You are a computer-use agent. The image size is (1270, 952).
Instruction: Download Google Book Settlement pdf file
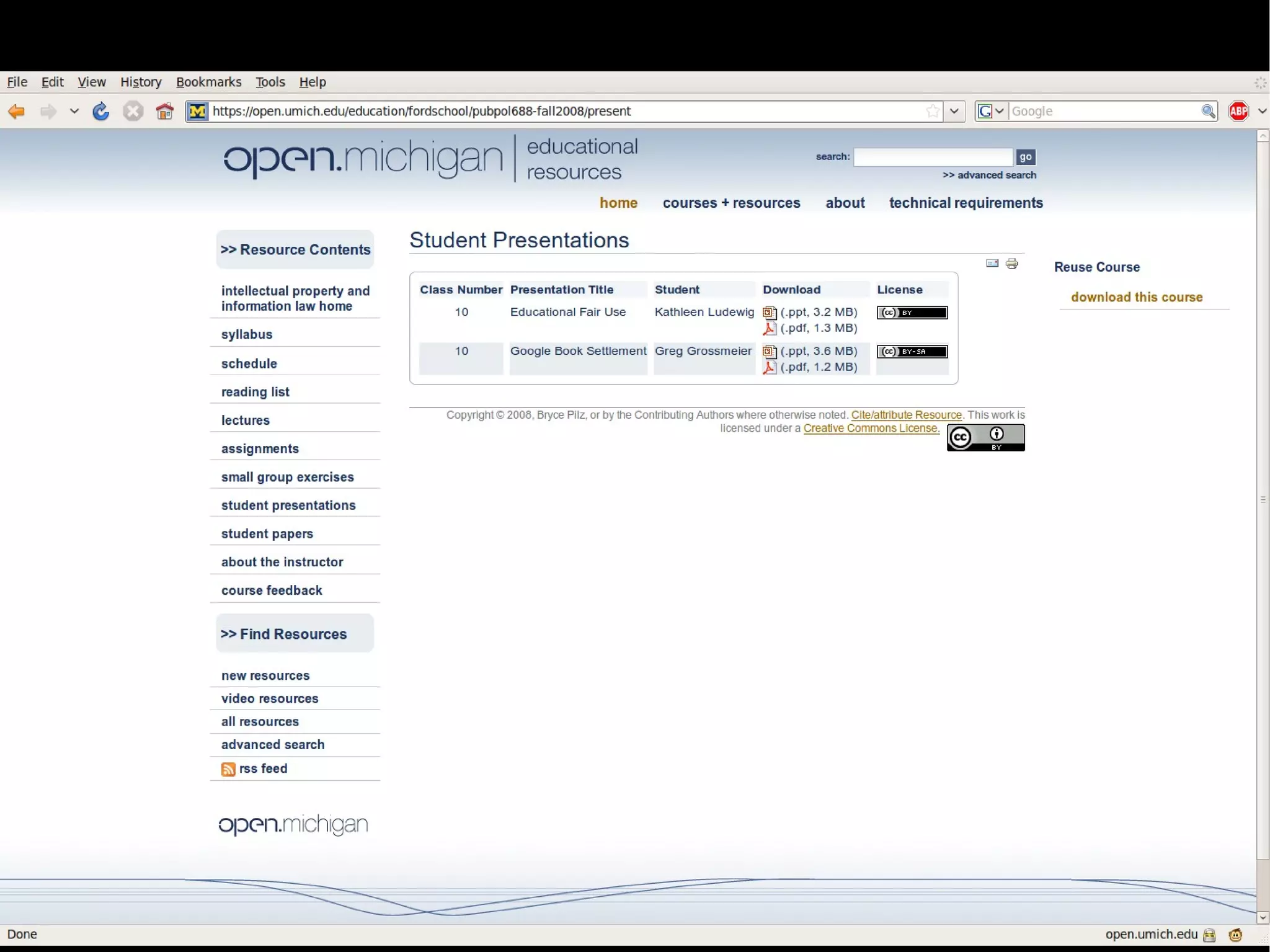pos(818,367)
